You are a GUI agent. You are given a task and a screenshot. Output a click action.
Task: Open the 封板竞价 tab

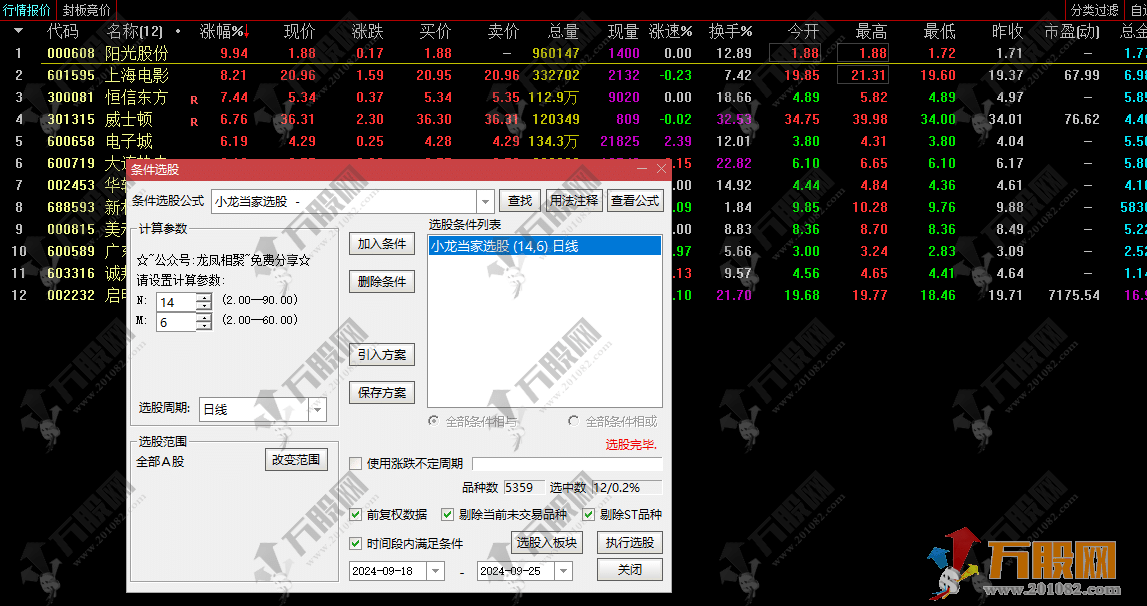tap(86, 10)
